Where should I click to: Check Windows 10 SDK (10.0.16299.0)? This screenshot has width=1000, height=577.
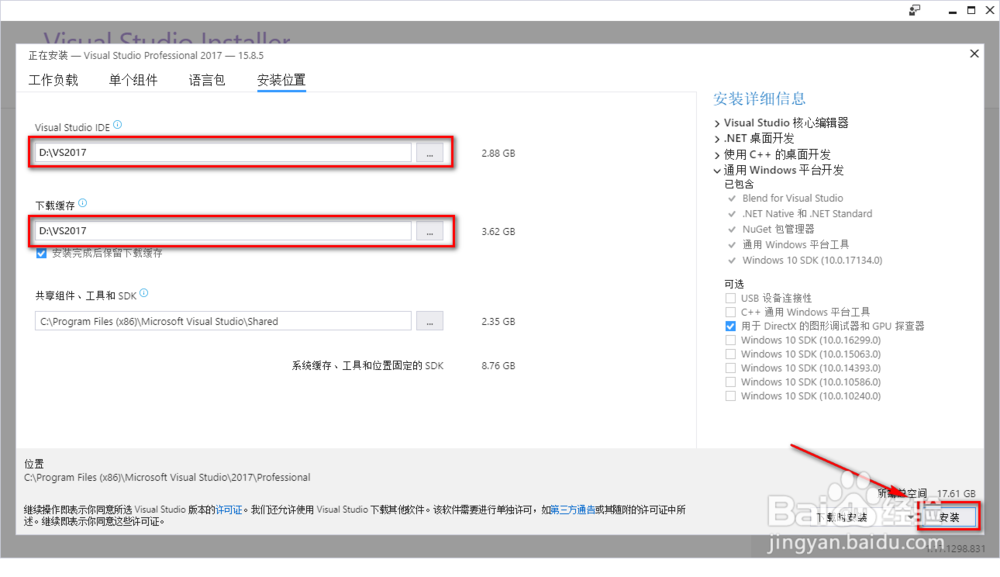[731, 340]
